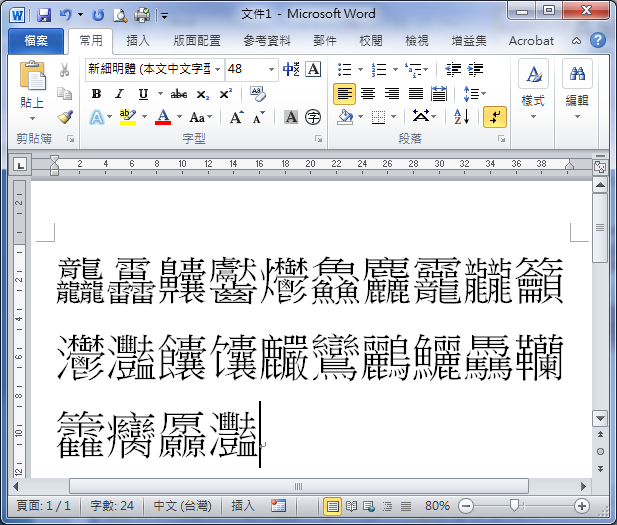Click the vertical scrollbar thumb

[x=600, y=227]
